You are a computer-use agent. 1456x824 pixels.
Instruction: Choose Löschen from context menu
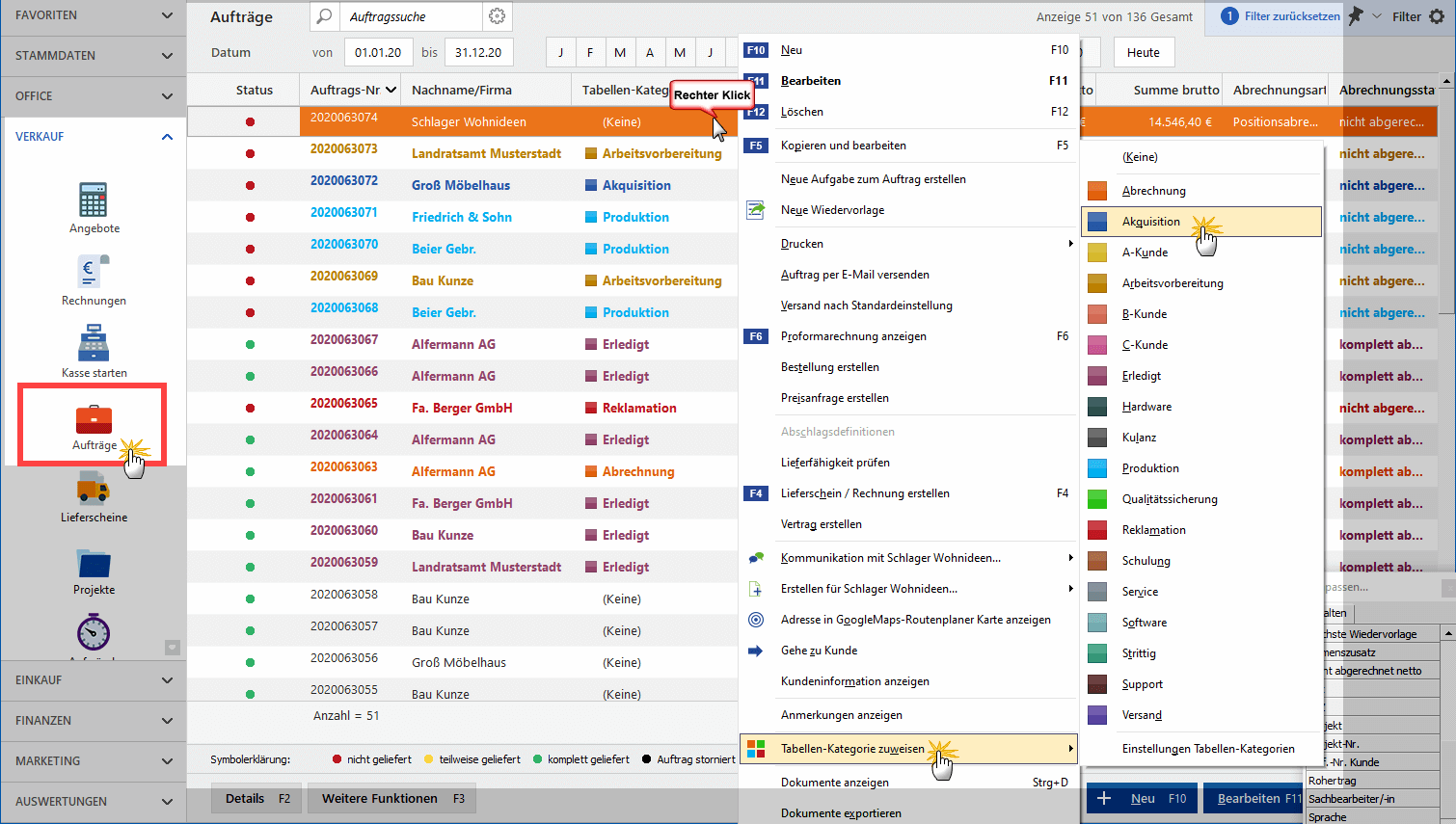[907, 112]
